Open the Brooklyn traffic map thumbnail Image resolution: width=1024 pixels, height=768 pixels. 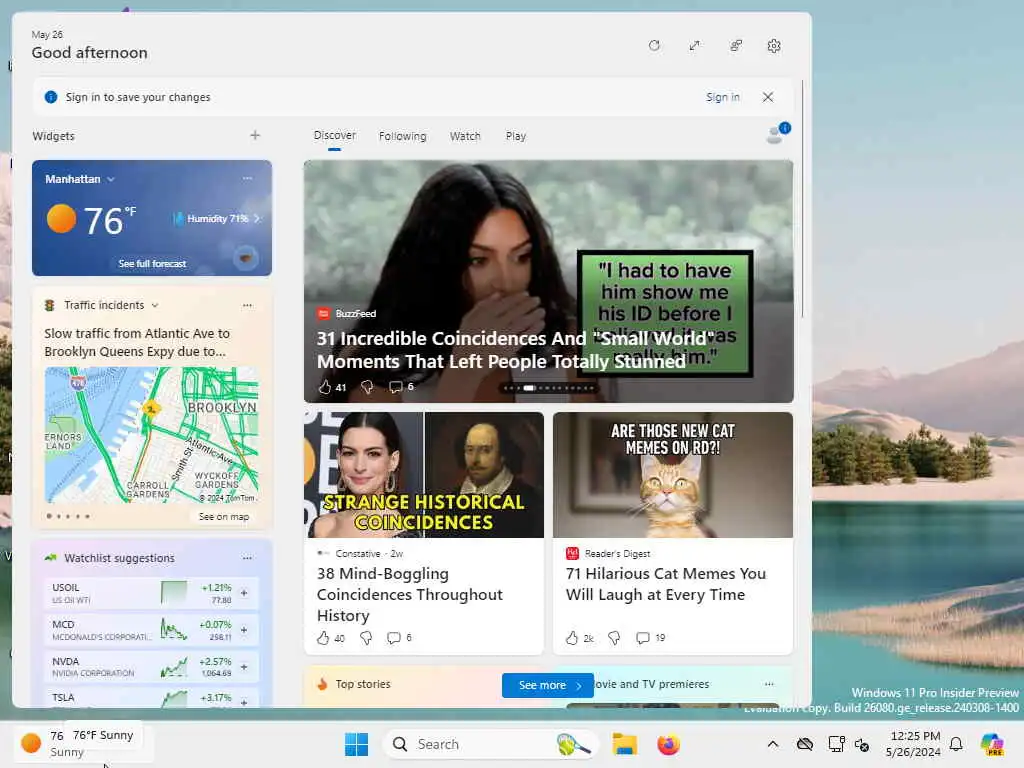[x=152, y=435]
